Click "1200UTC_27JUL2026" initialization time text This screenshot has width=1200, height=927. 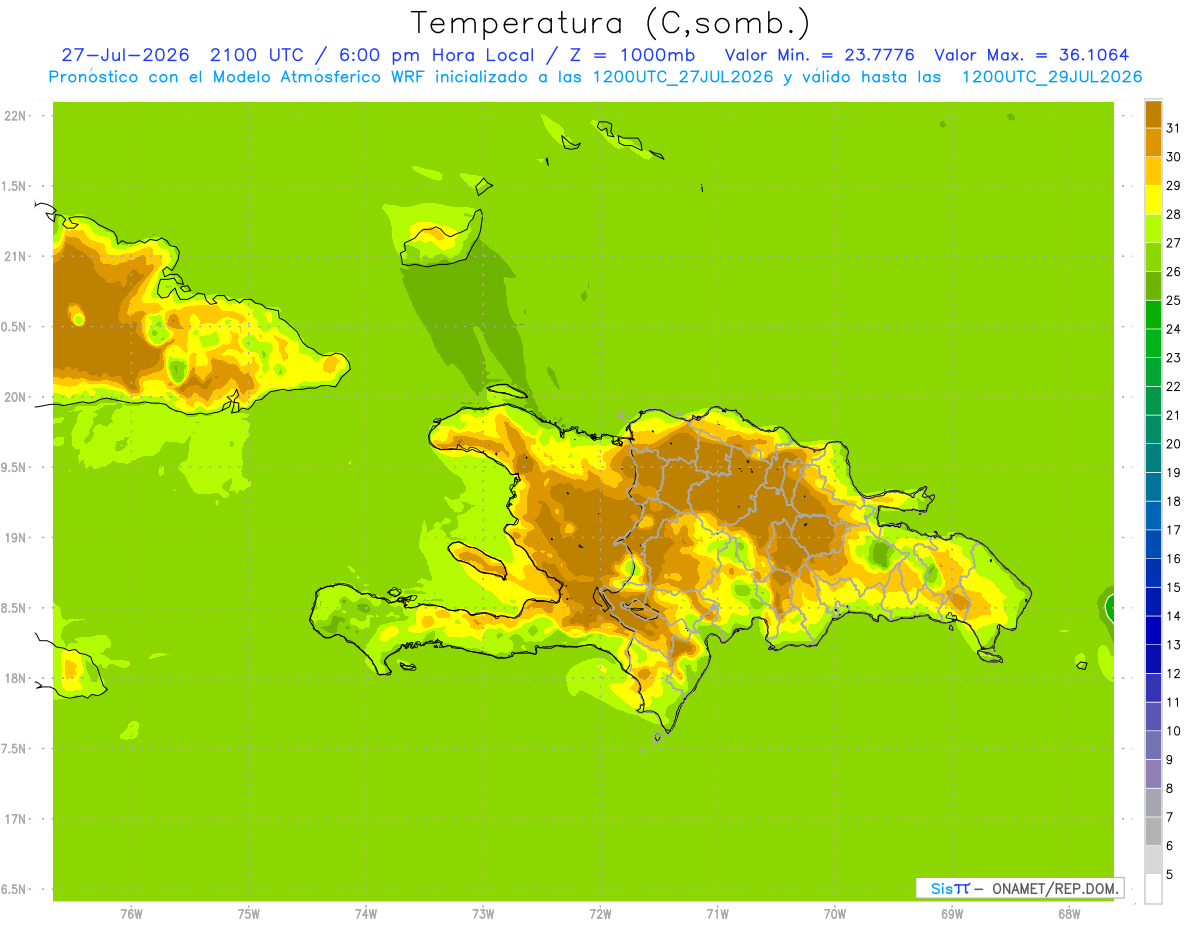click(683, 77)
